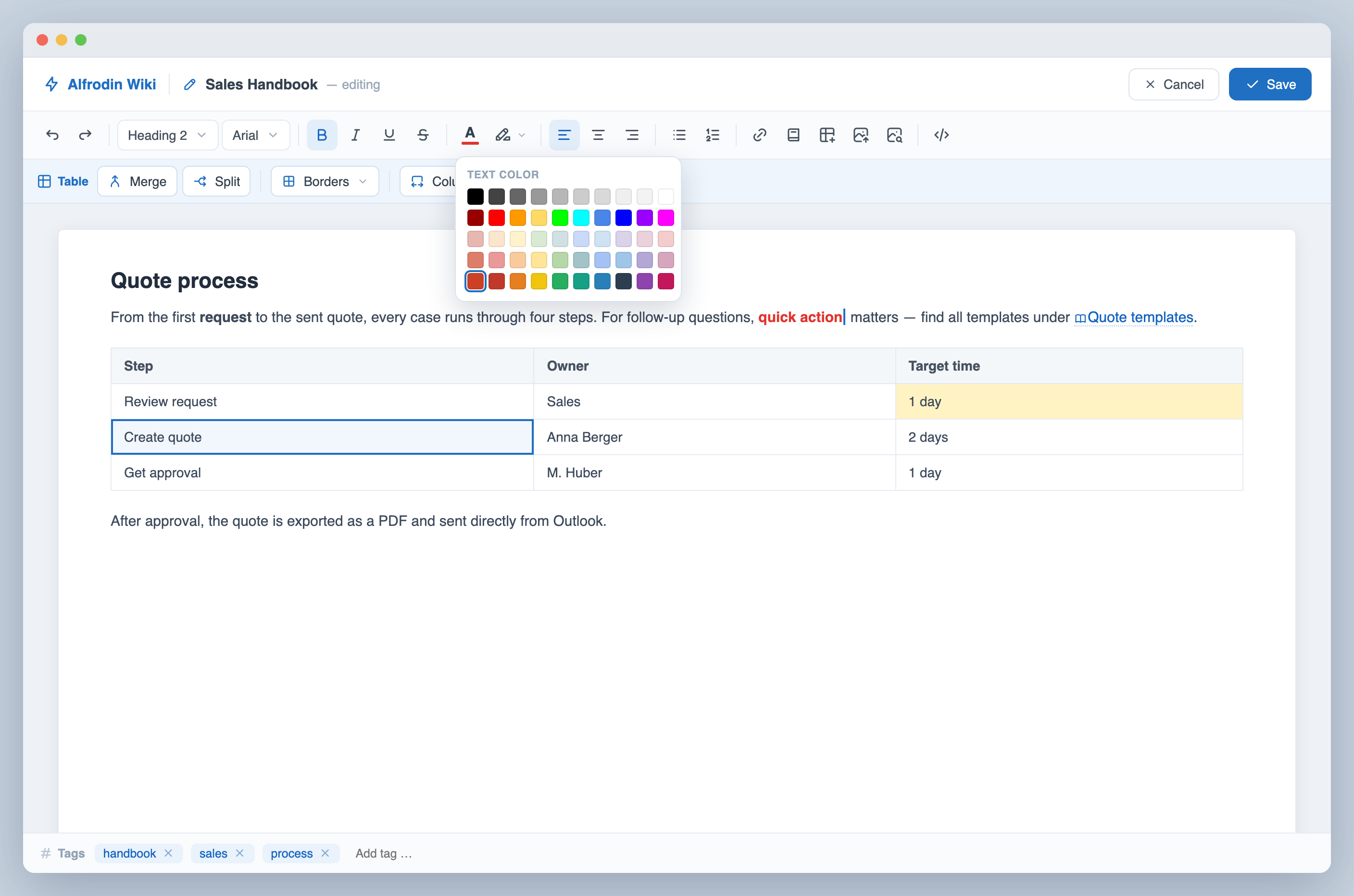This screenshot has width=1354, height=896.
Task: Click the Review request cell
Action: pyautogui.click(x=322, y=402)
